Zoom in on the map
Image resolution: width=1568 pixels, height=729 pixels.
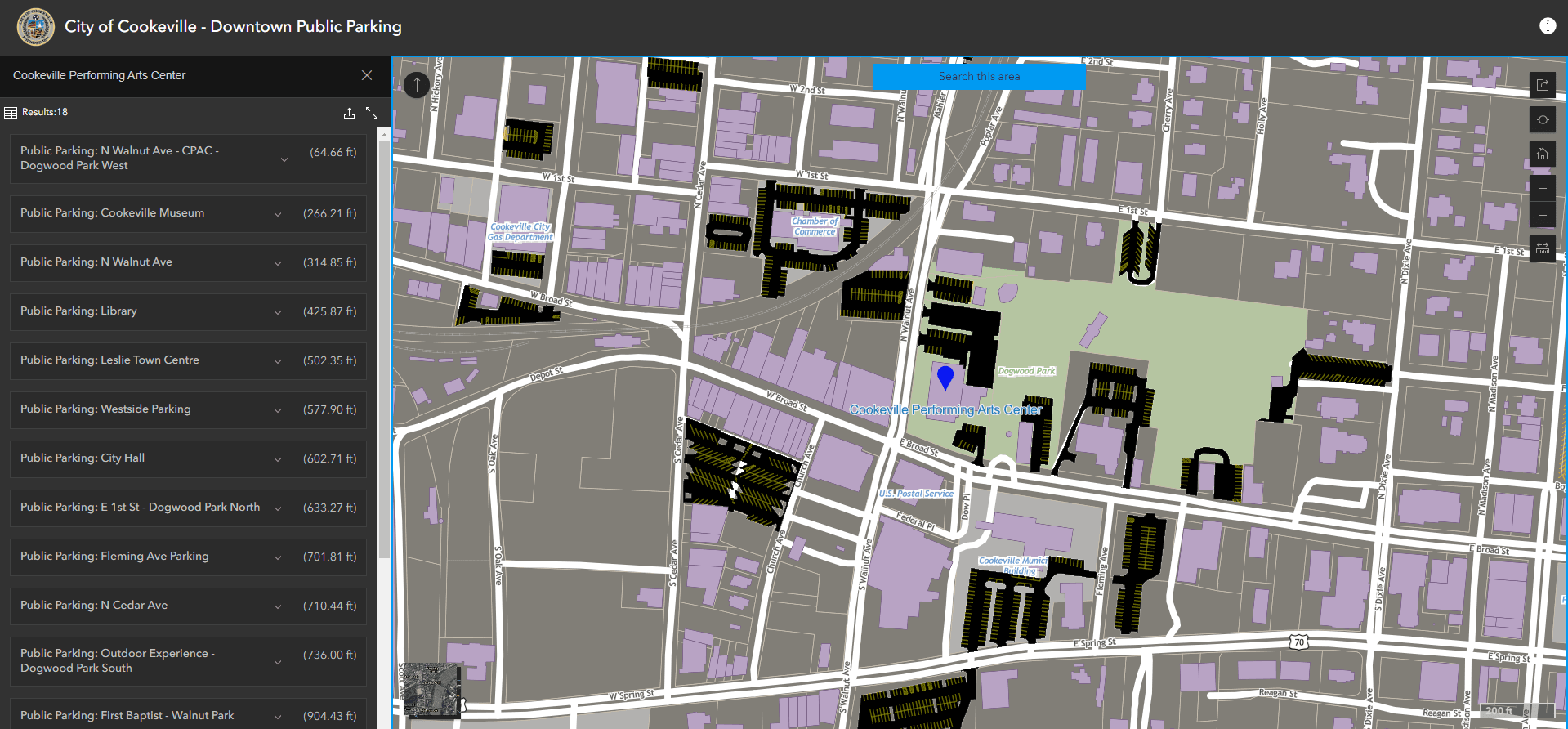coord(1542,189)
